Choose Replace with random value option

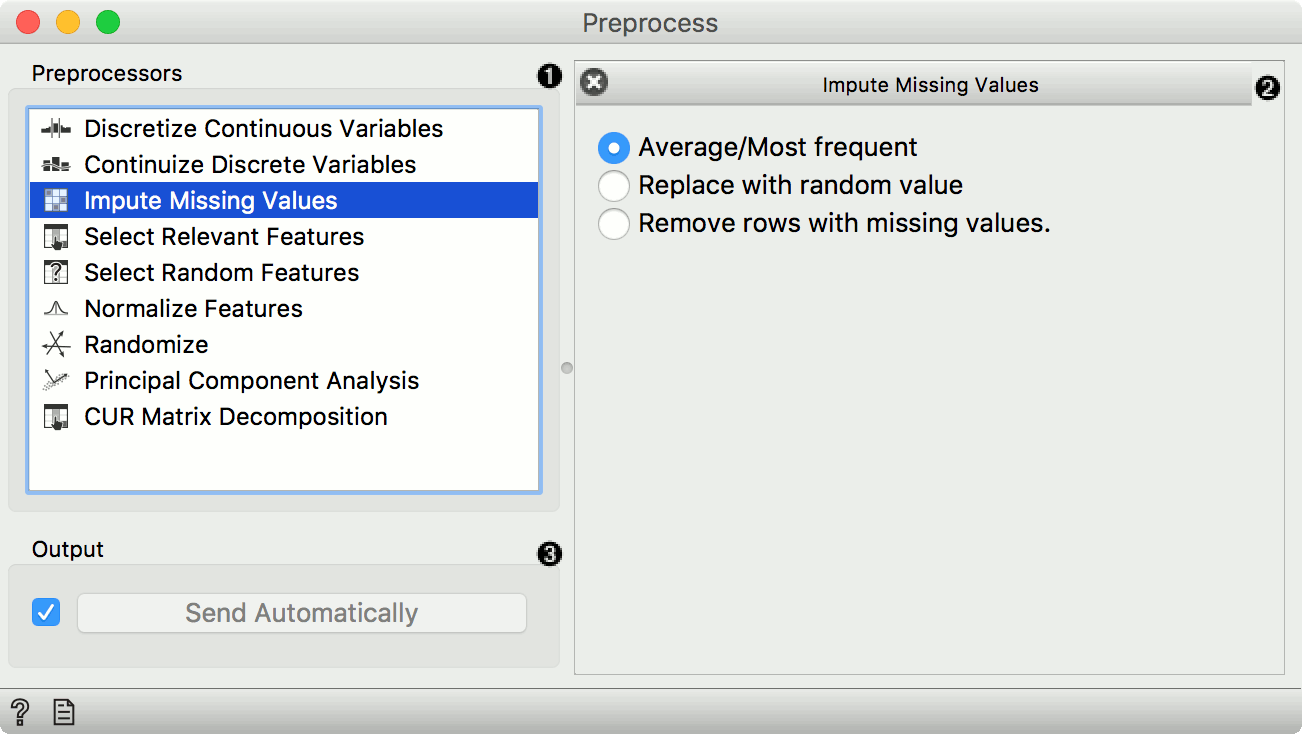(x=613, y=186)
